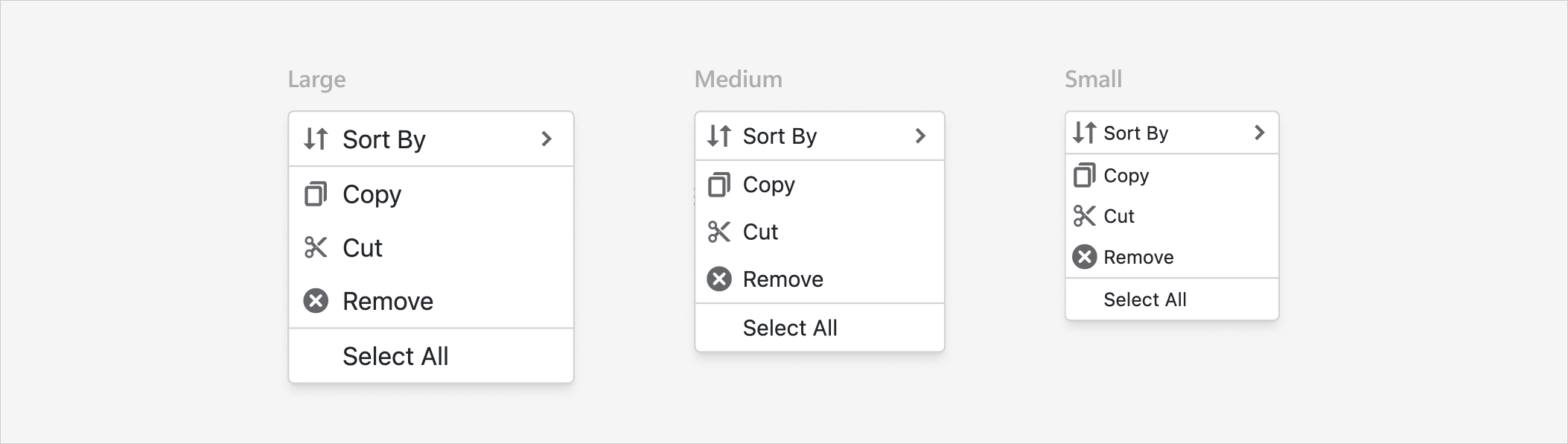
Task: Click the Remove X icon in the Small menu
Action: [x=1086, y=257]
